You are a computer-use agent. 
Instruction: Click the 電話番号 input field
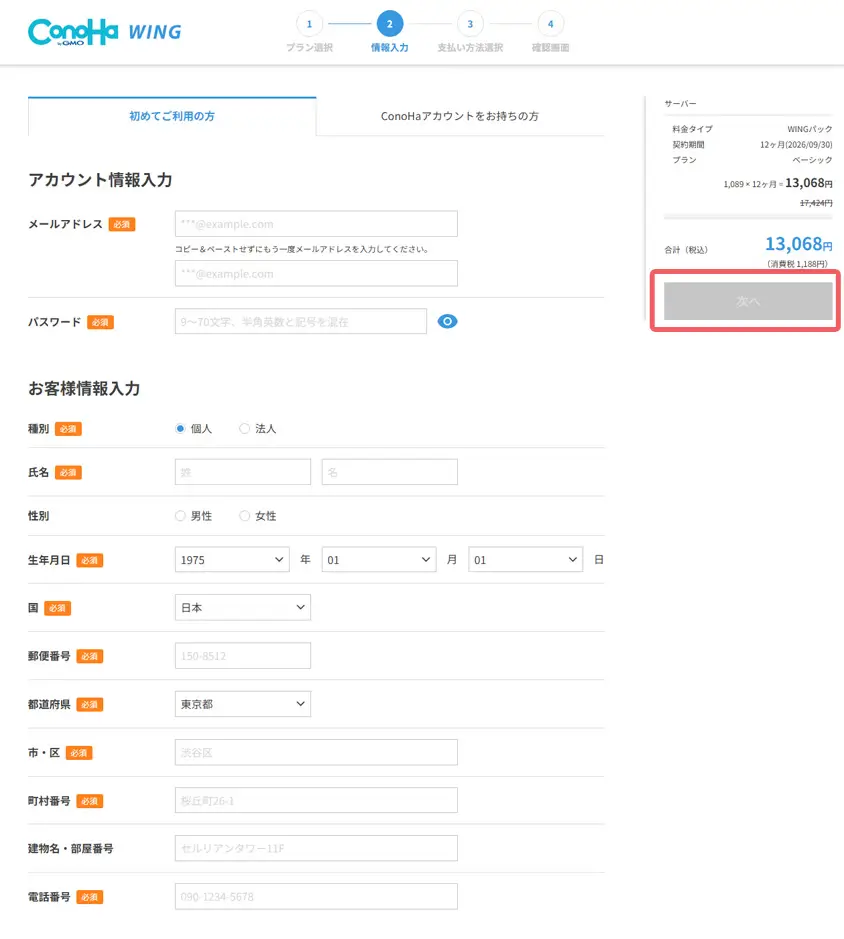[x=315, y=896]
